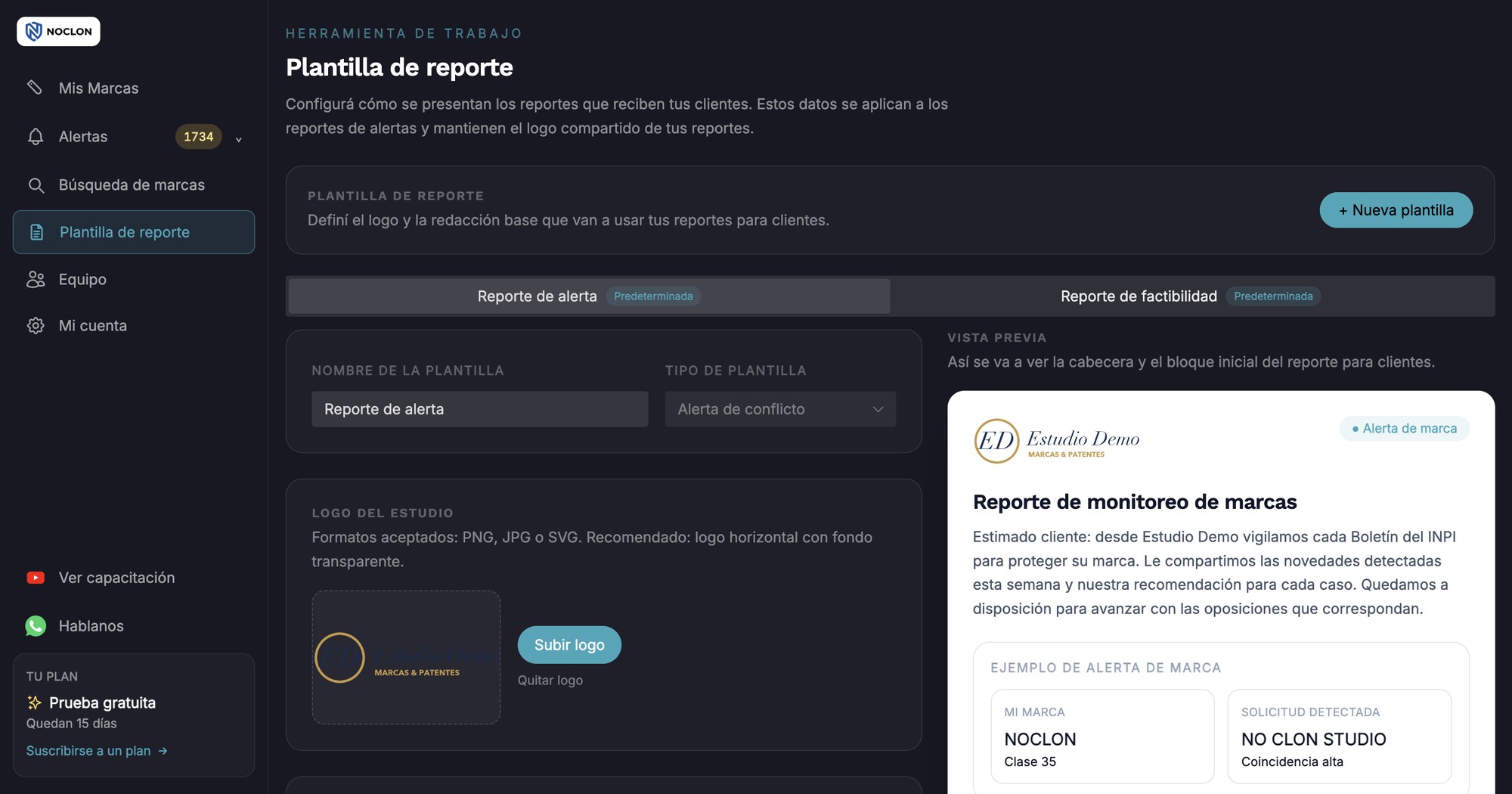1512x794 pixels.
Task: Open the Tipo de plantilla dropdown
Action: pos(780,409)
